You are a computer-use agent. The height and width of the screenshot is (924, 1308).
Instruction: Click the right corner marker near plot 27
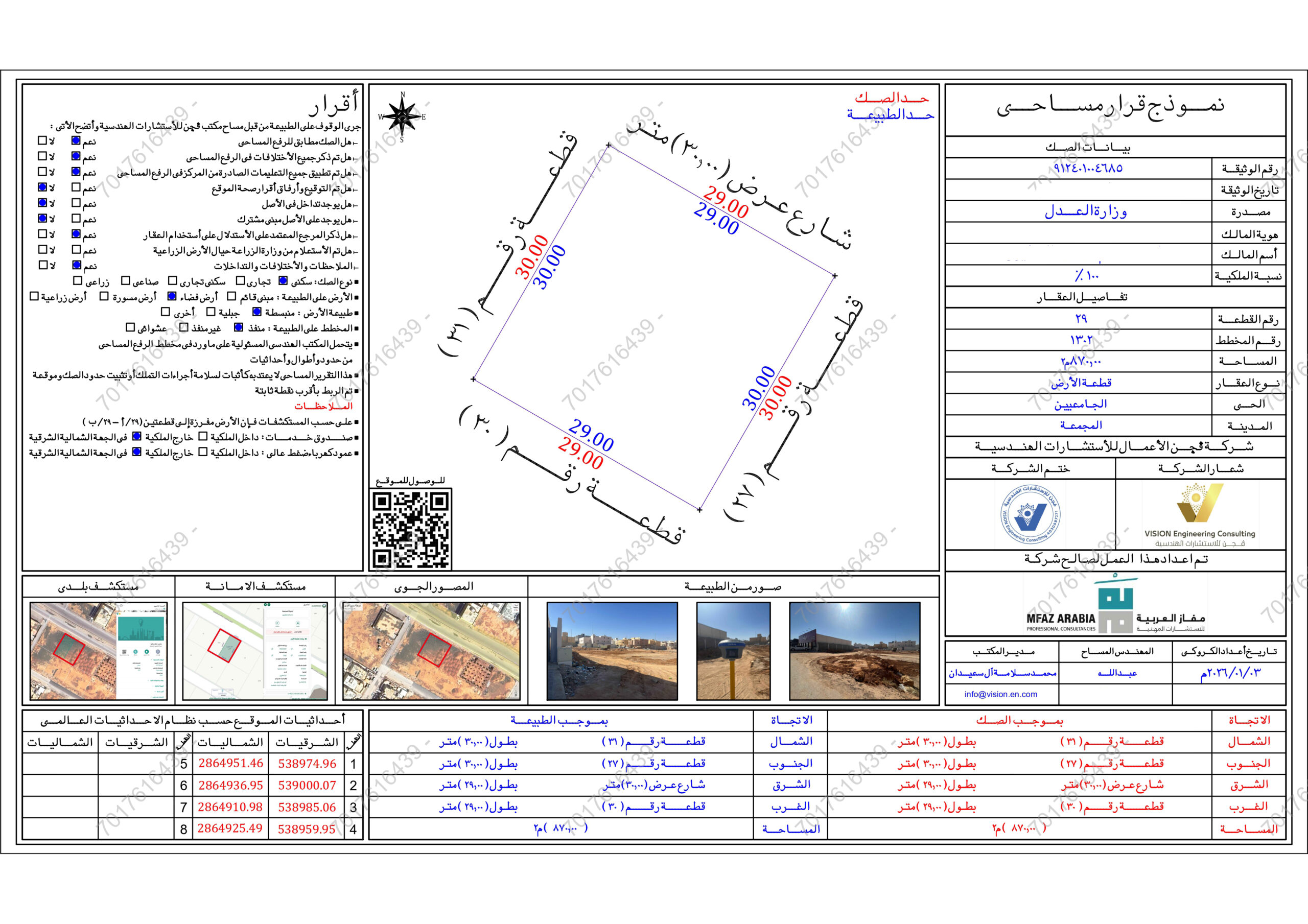tap(834, 276)
